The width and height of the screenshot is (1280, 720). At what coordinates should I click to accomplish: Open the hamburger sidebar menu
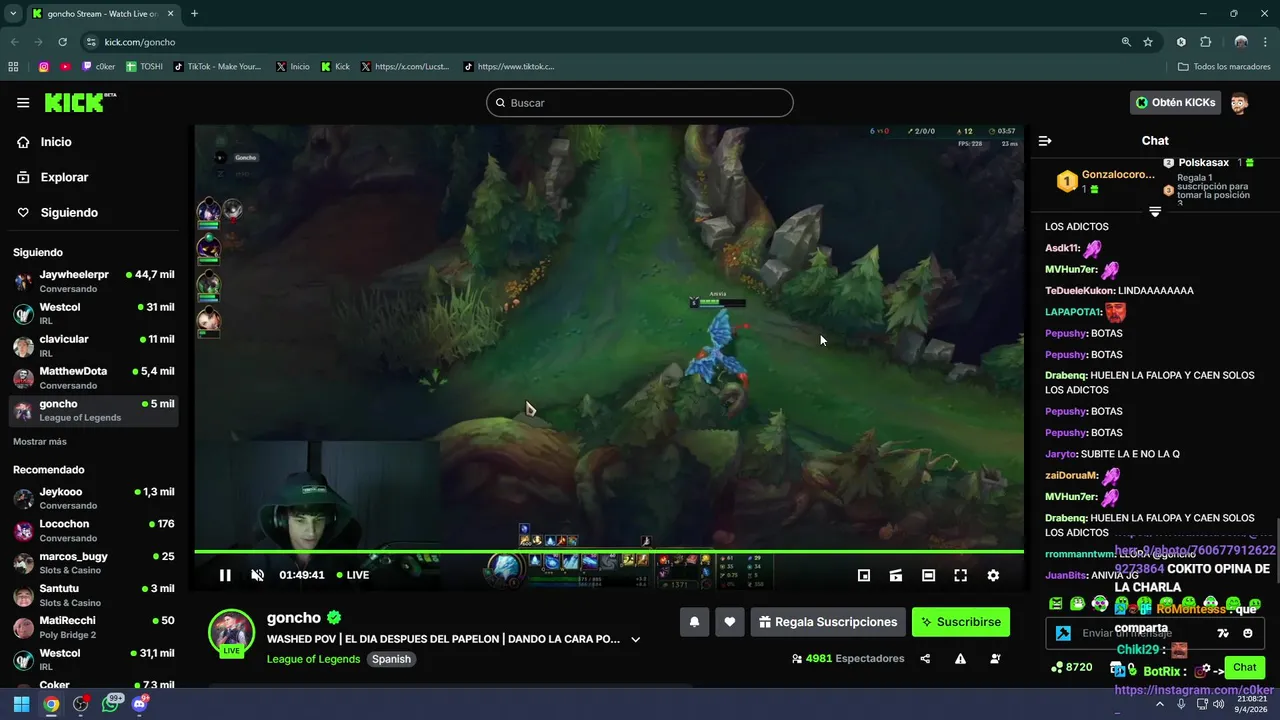(x=23, y=103)
